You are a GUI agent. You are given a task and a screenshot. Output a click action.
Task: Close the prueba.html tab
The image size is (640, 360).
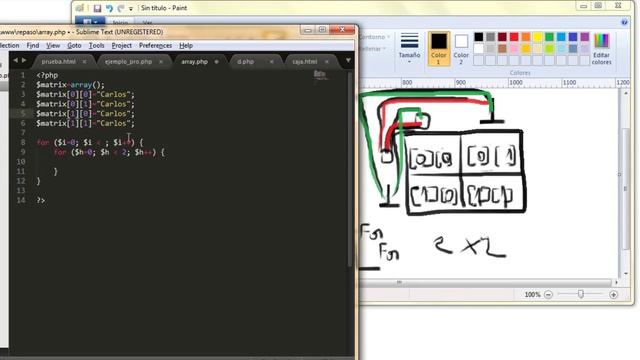tap(84, 62)
